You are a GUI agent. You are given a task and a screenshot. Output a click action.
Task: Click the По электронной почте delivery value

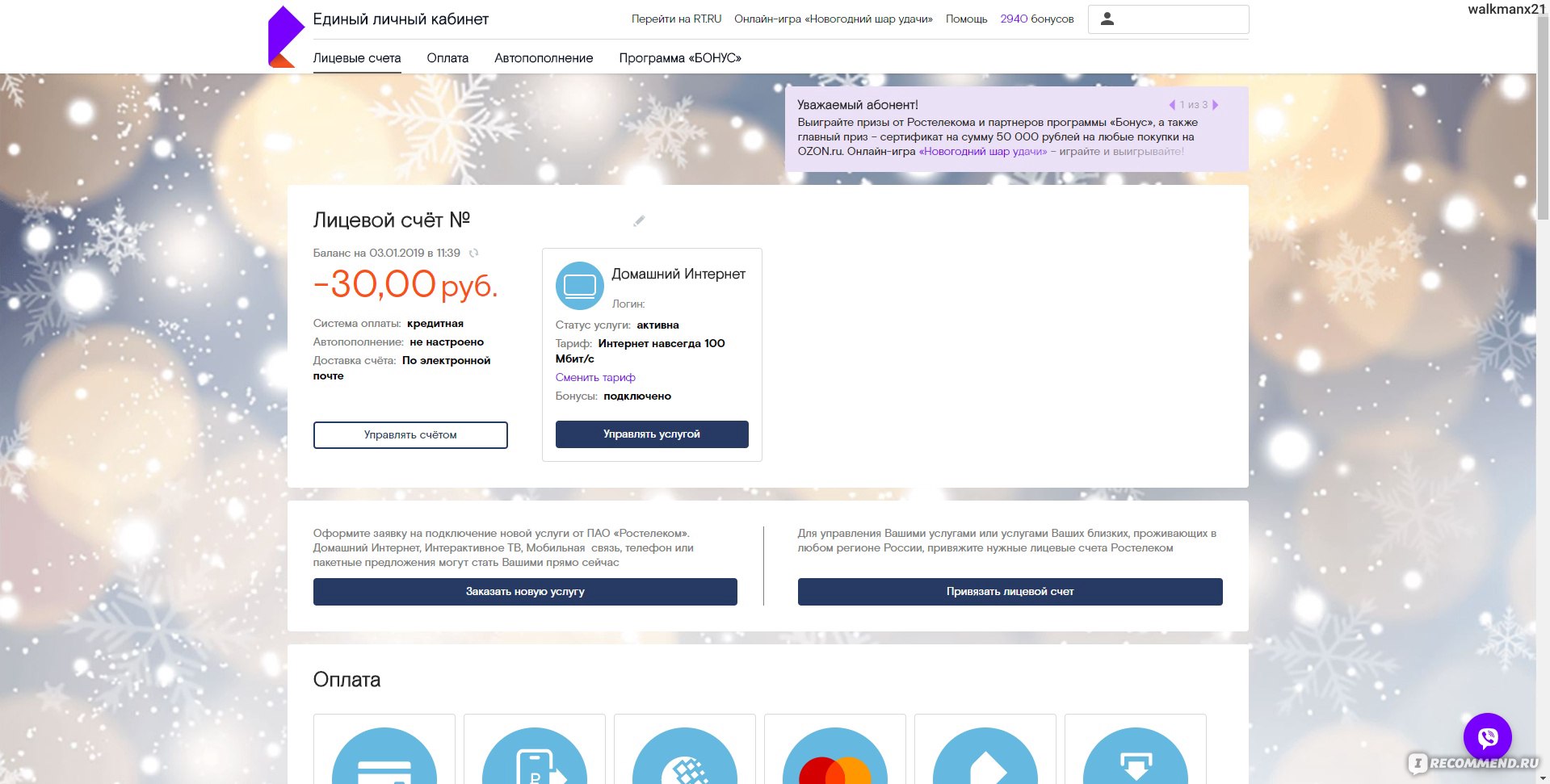pos(402,368)
